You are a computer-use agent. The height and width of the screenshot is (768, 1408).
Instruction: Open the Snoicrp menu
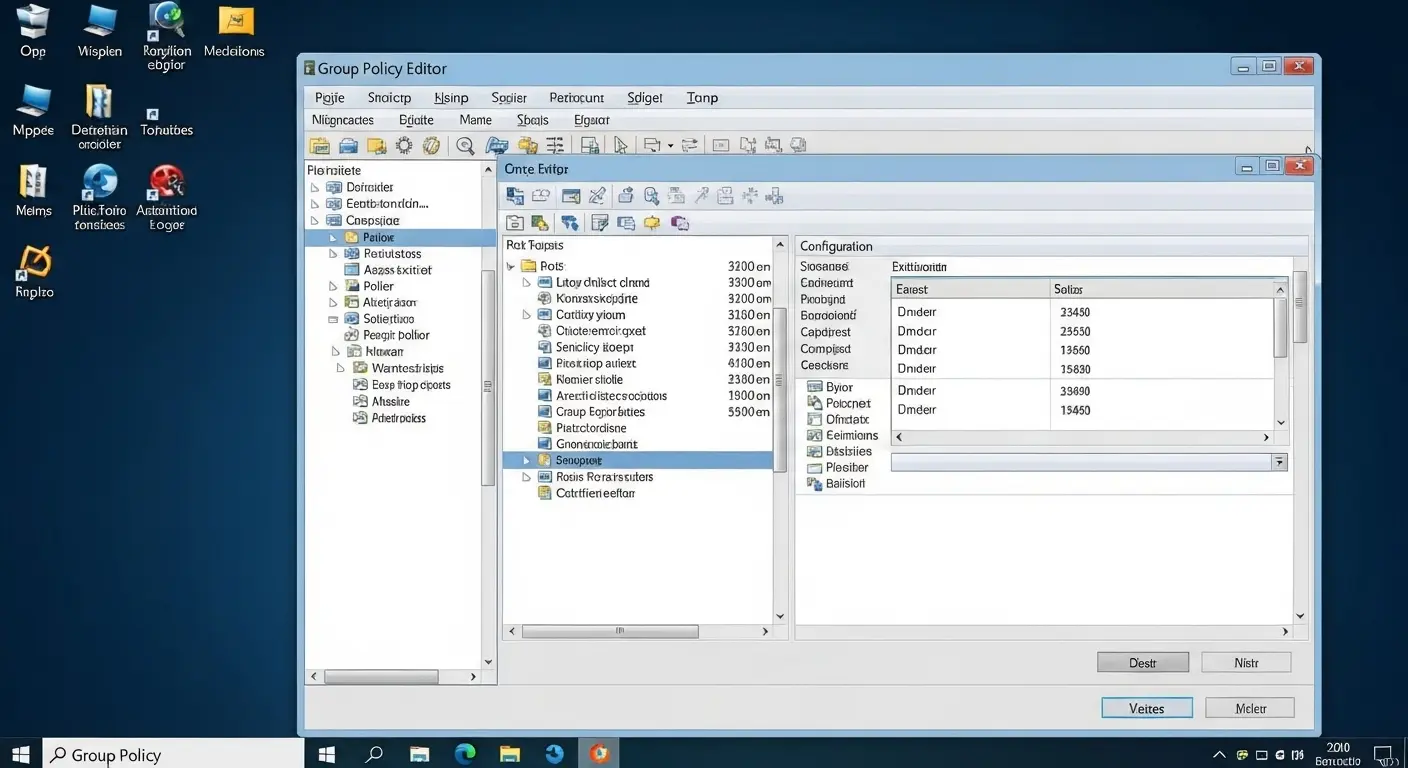tap(389, 98)
